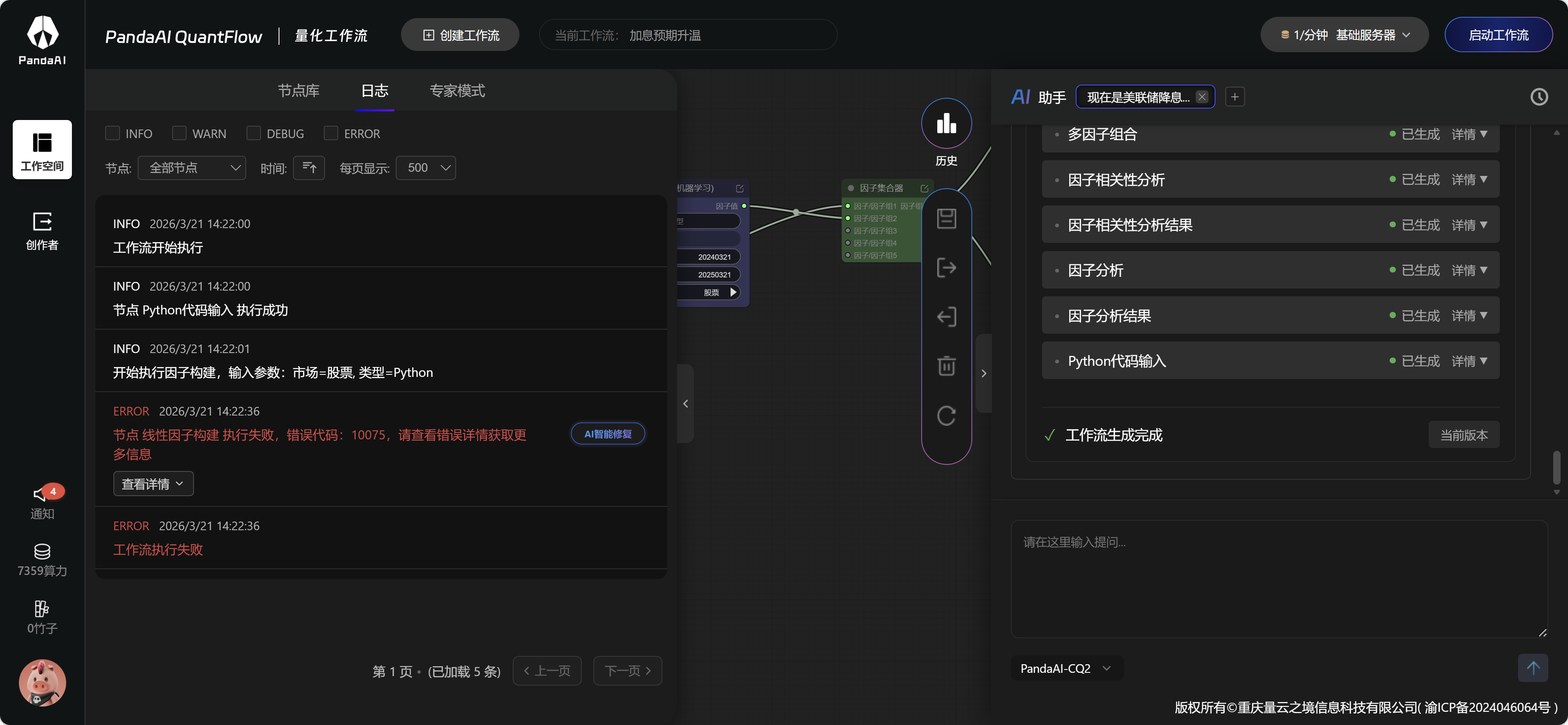Open the 全部节点 node filter dropdown
The height and width of the screenshot is (725, 1568).
point(192,167)
